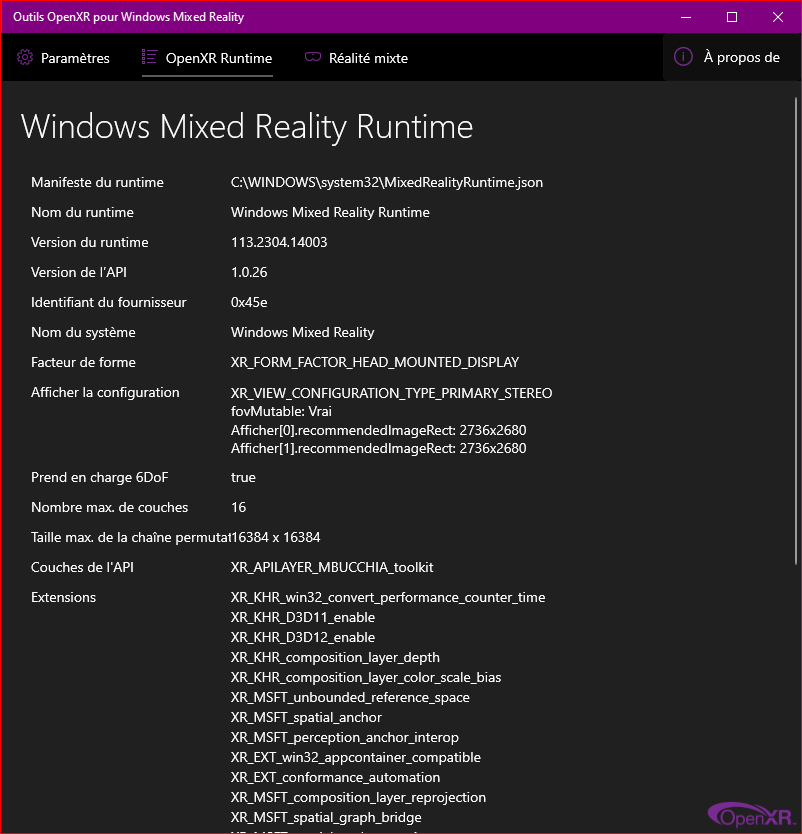Click the Extensions label
The height and width of the screenshot is (834, 802).
[x=63, y=597]
